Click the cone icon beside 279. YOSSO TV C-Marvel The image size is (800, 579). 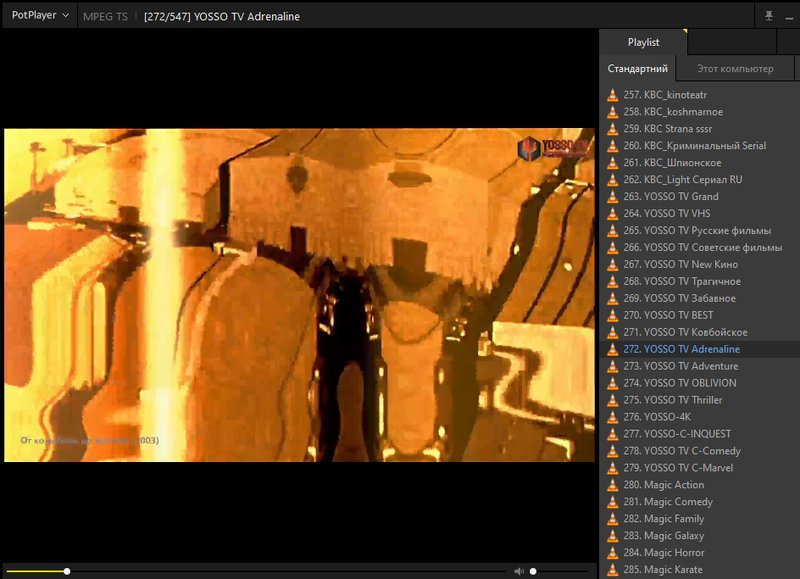pos(612,468)
